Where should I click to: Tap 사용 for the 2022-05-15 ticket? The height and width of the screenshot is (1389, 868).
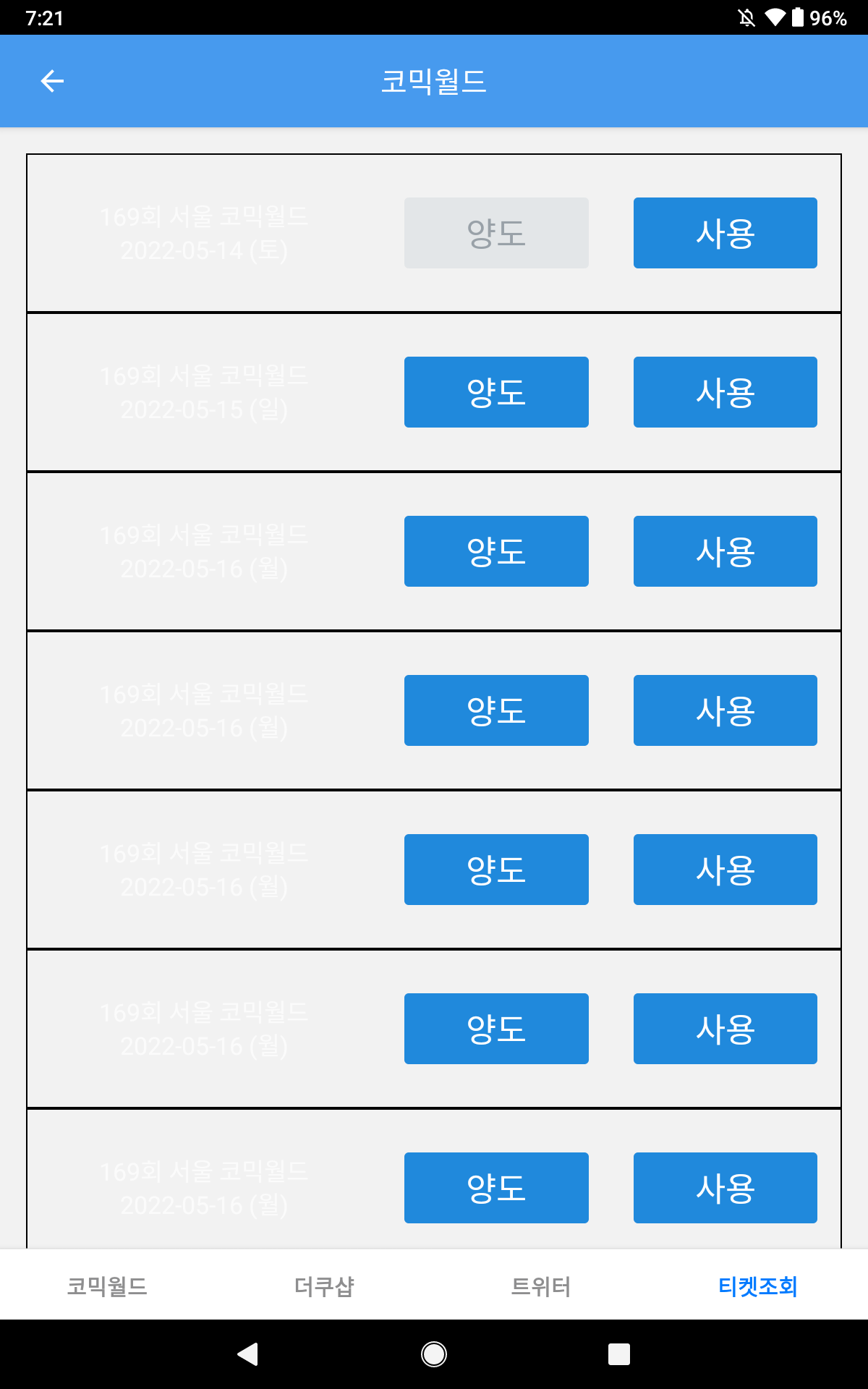pos(725,392)
